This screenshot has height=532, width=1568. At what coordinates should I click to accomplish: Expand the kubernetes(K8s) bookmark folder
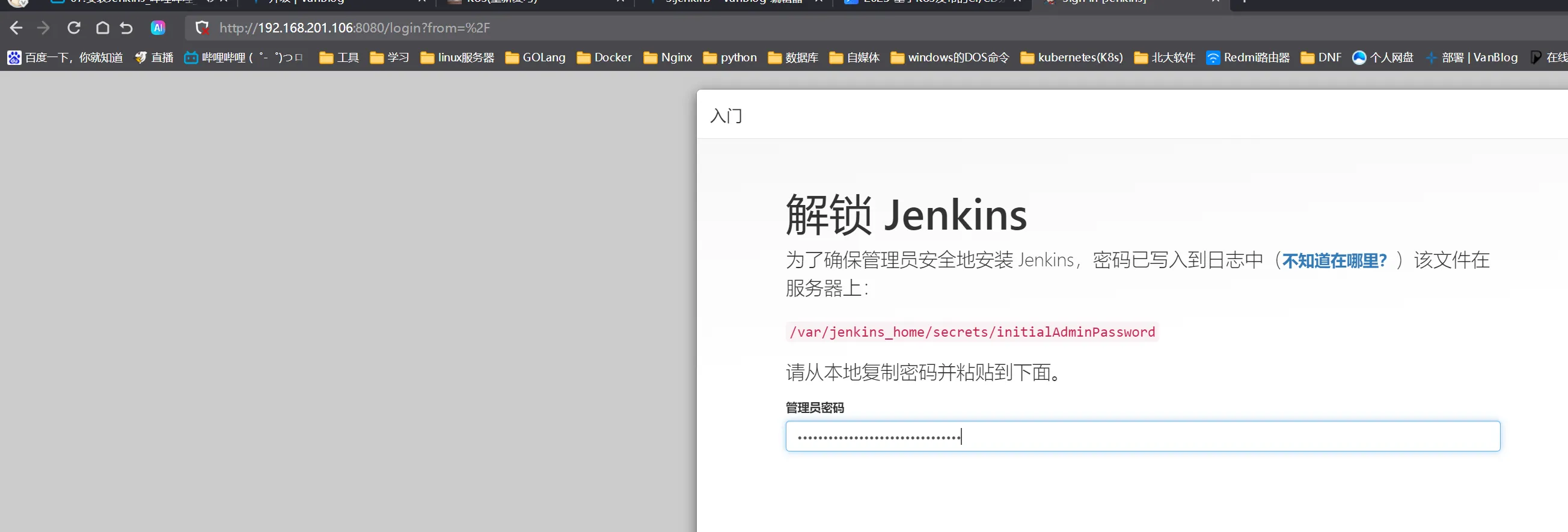[1072, 58]
